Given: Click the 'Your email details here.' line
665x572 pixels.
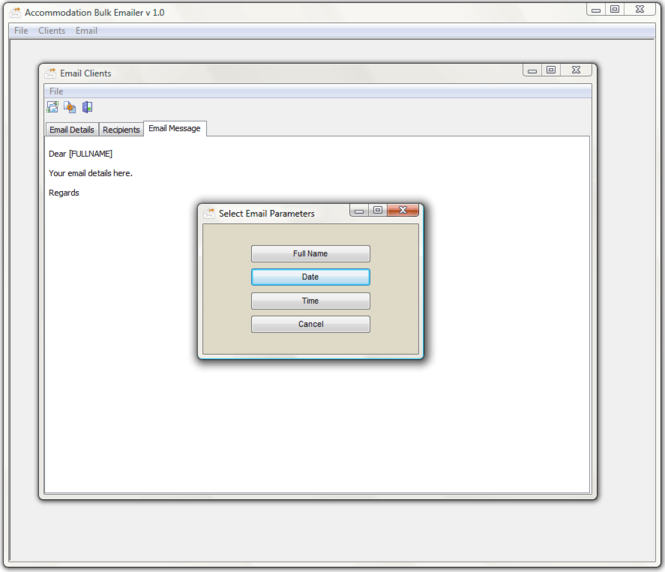Looking at the screenshot, I should click(x=90, y=173).
